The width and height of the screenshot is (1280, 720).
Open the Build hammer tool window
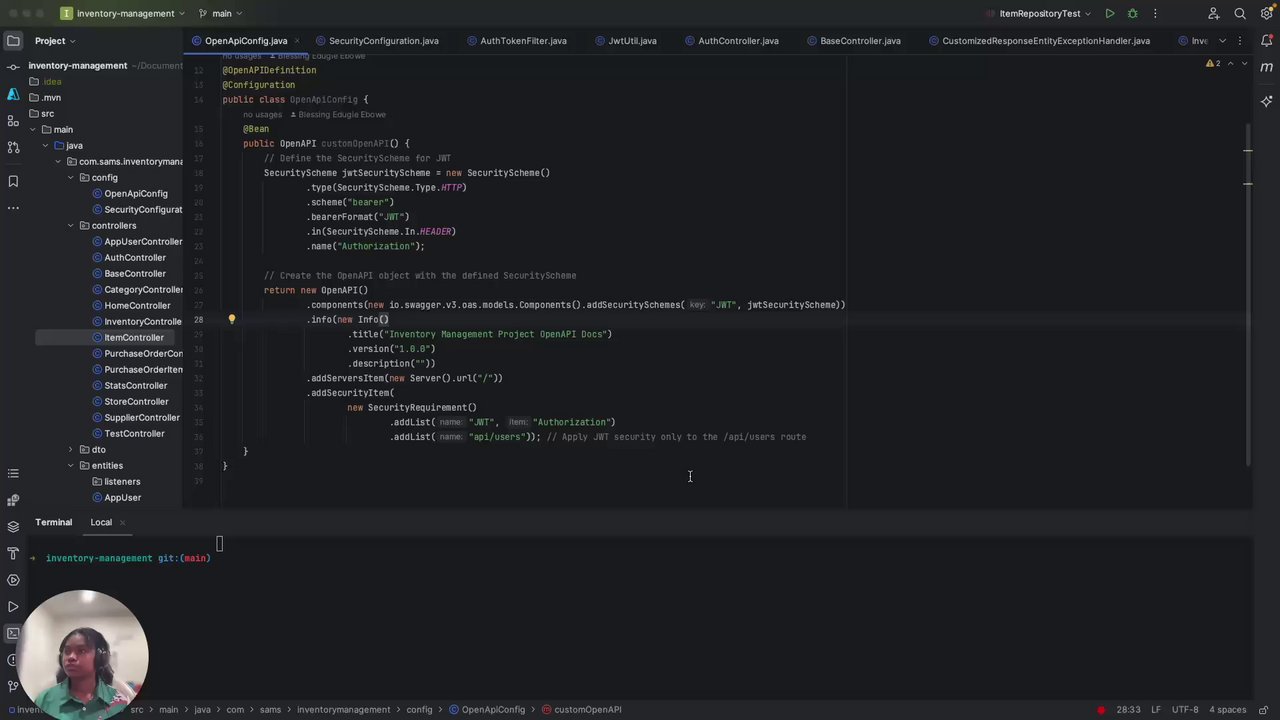tap(13, 553)
